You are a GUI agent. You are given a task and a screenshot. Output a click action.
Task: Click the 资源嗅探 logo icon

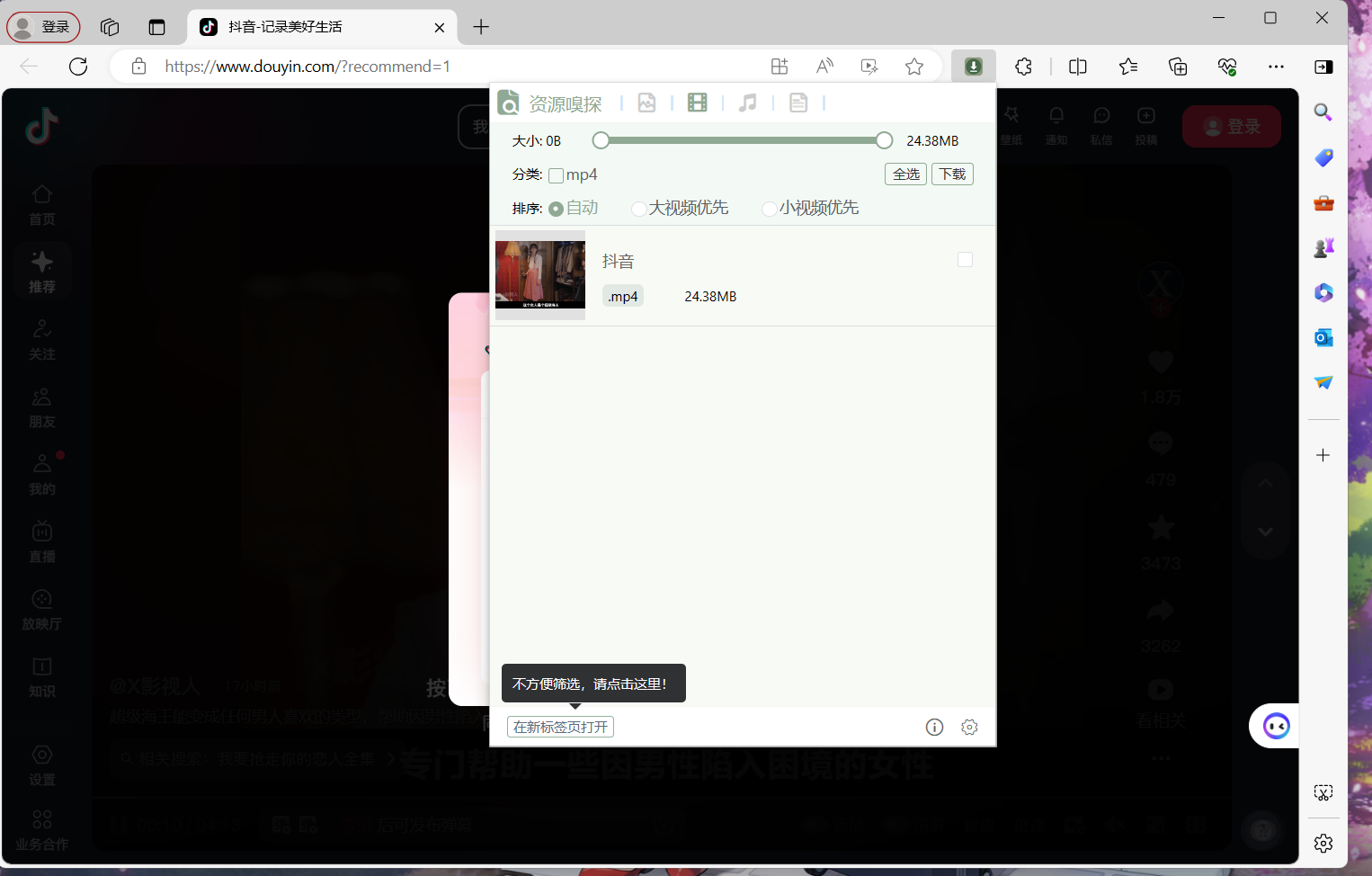508,103
